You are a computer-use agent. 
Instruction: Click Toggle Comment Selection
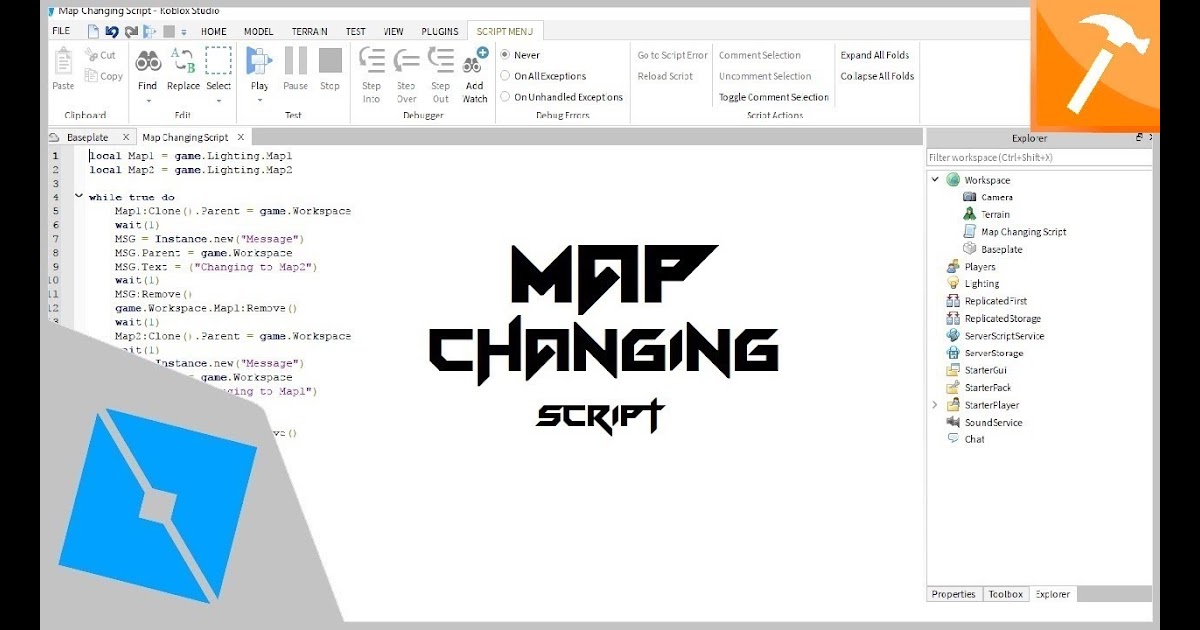tap(774, 97)
